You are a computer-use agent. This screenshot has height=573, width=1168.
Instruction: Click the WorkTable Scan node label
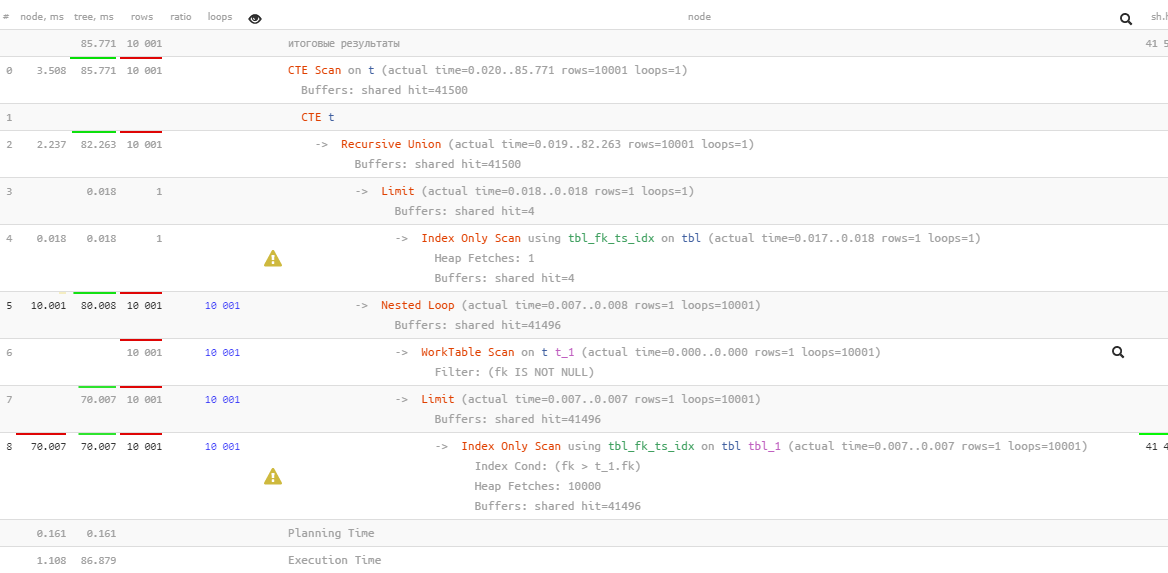click(x=467, y=352)
